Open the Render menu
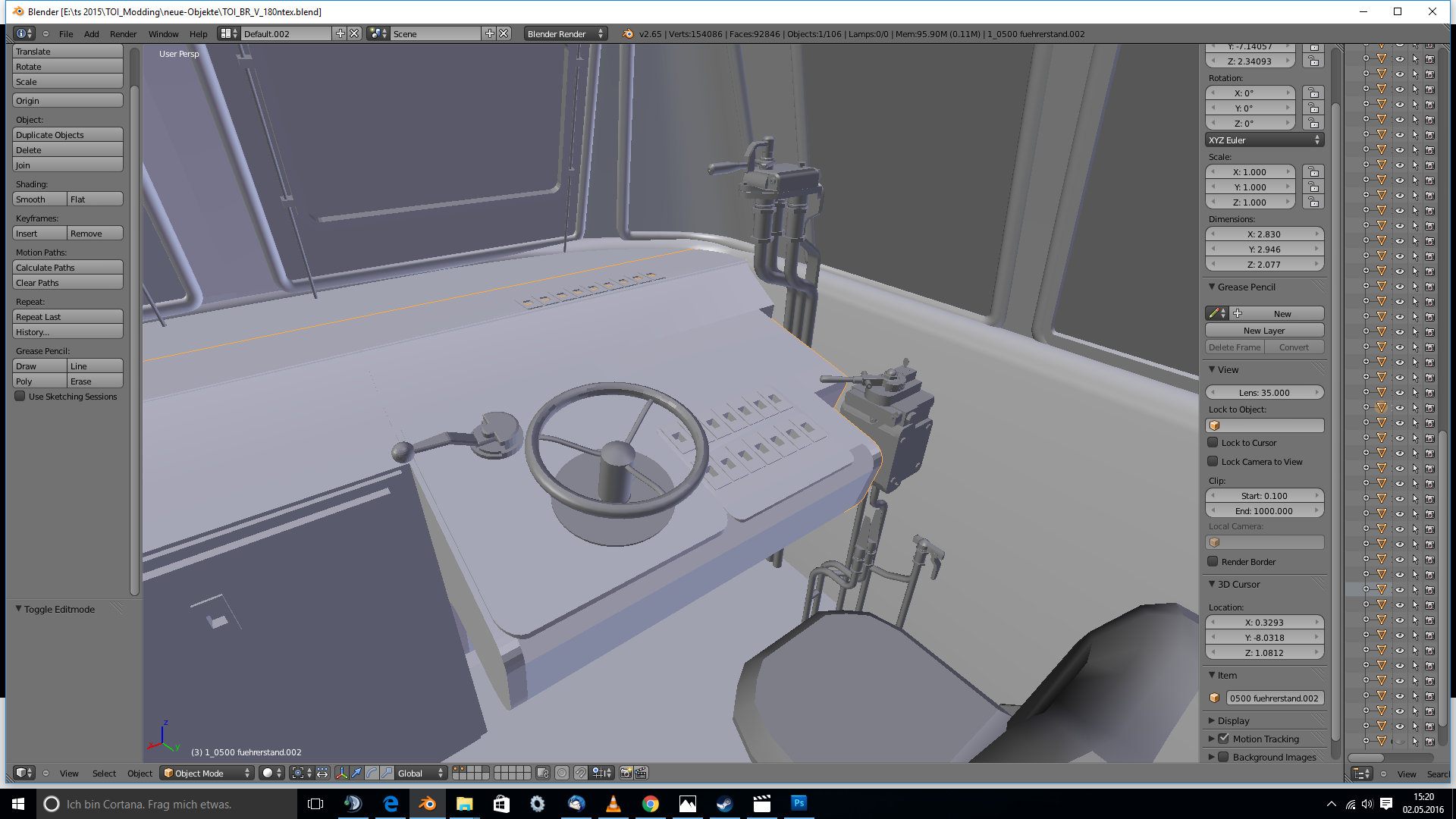Viewport: 1456px width, 819px height. tap(123, 34)
